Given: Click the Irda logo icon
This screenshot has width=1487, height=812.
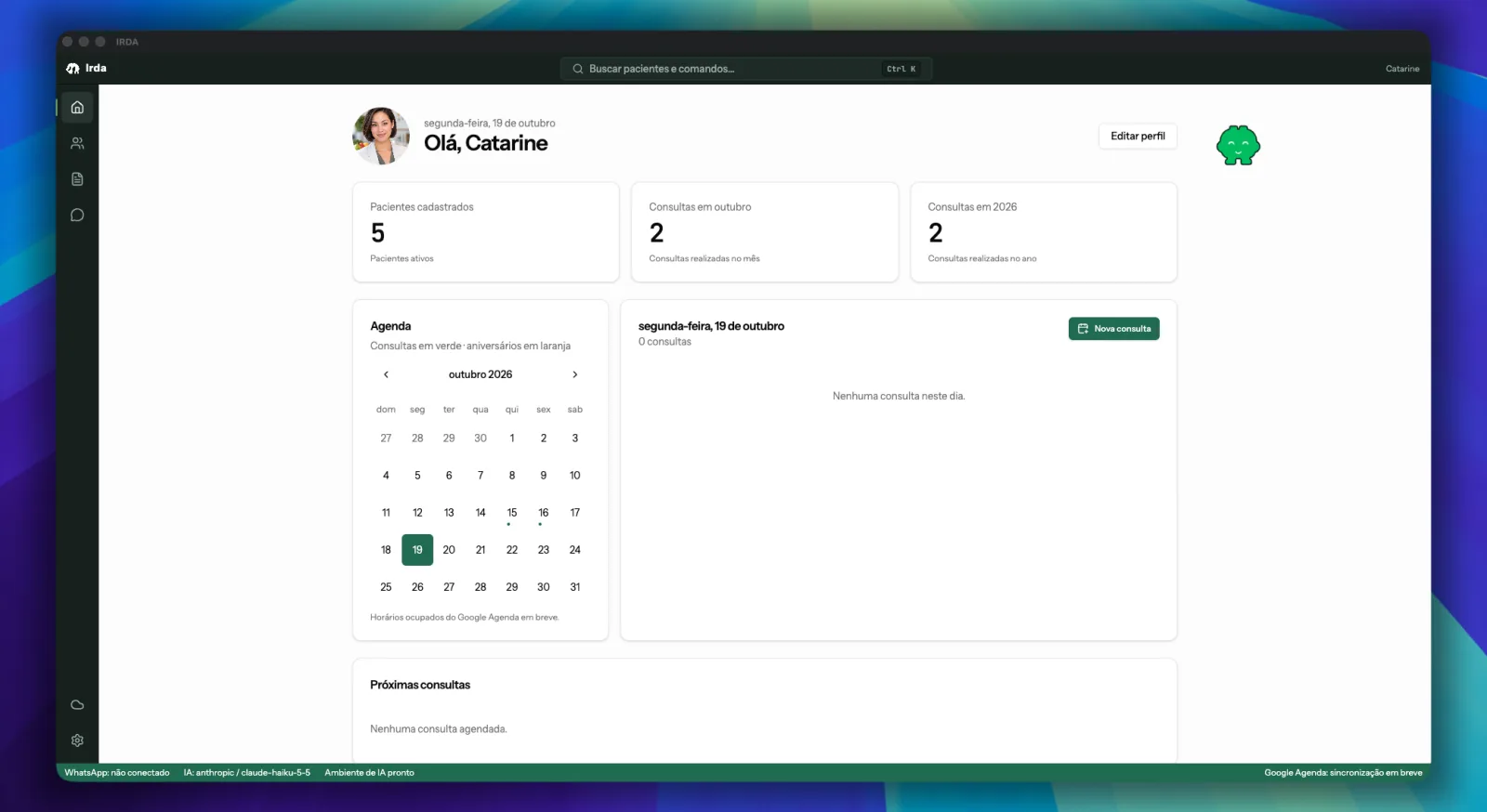Looking at the screenshot, I should [72, 68].
